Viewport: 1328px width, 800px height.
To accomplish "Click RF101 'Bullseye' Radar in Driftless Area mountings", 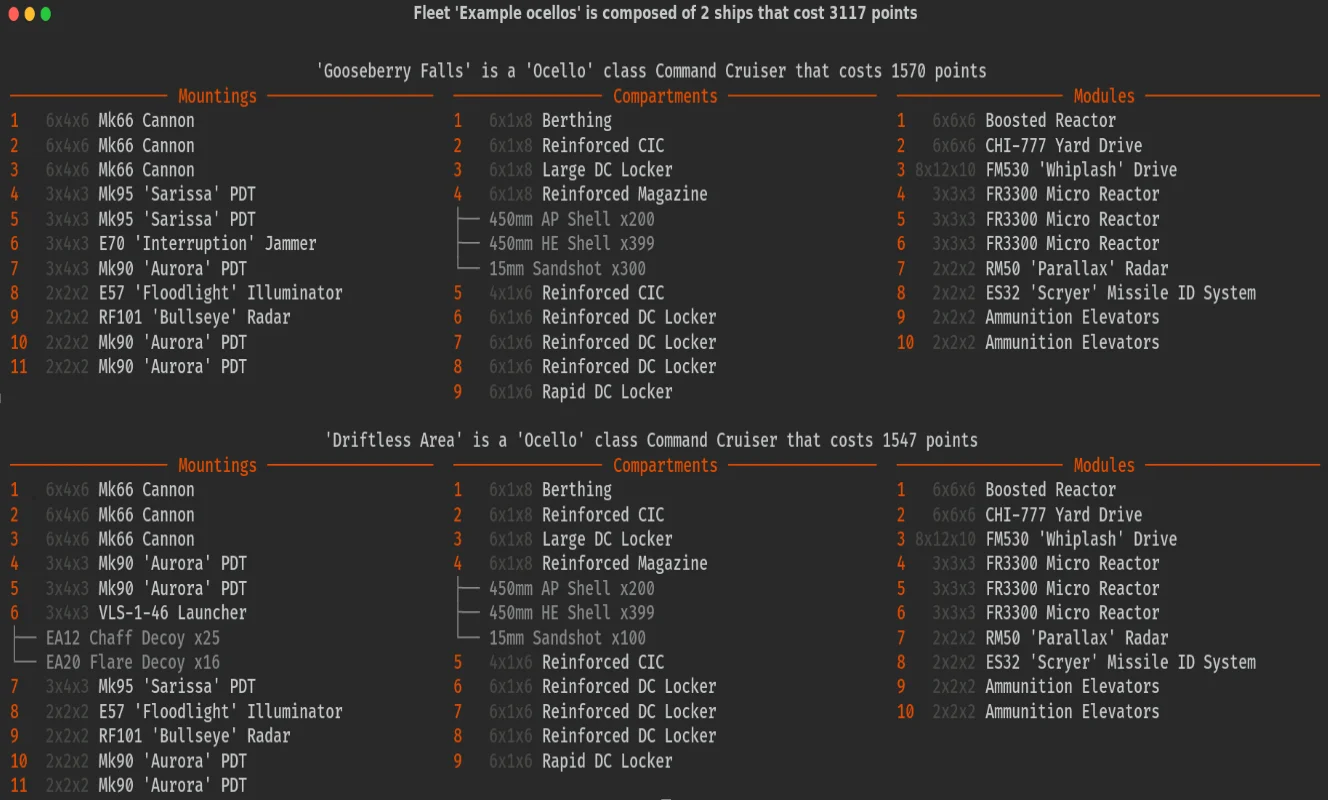I will click(194, 736).
